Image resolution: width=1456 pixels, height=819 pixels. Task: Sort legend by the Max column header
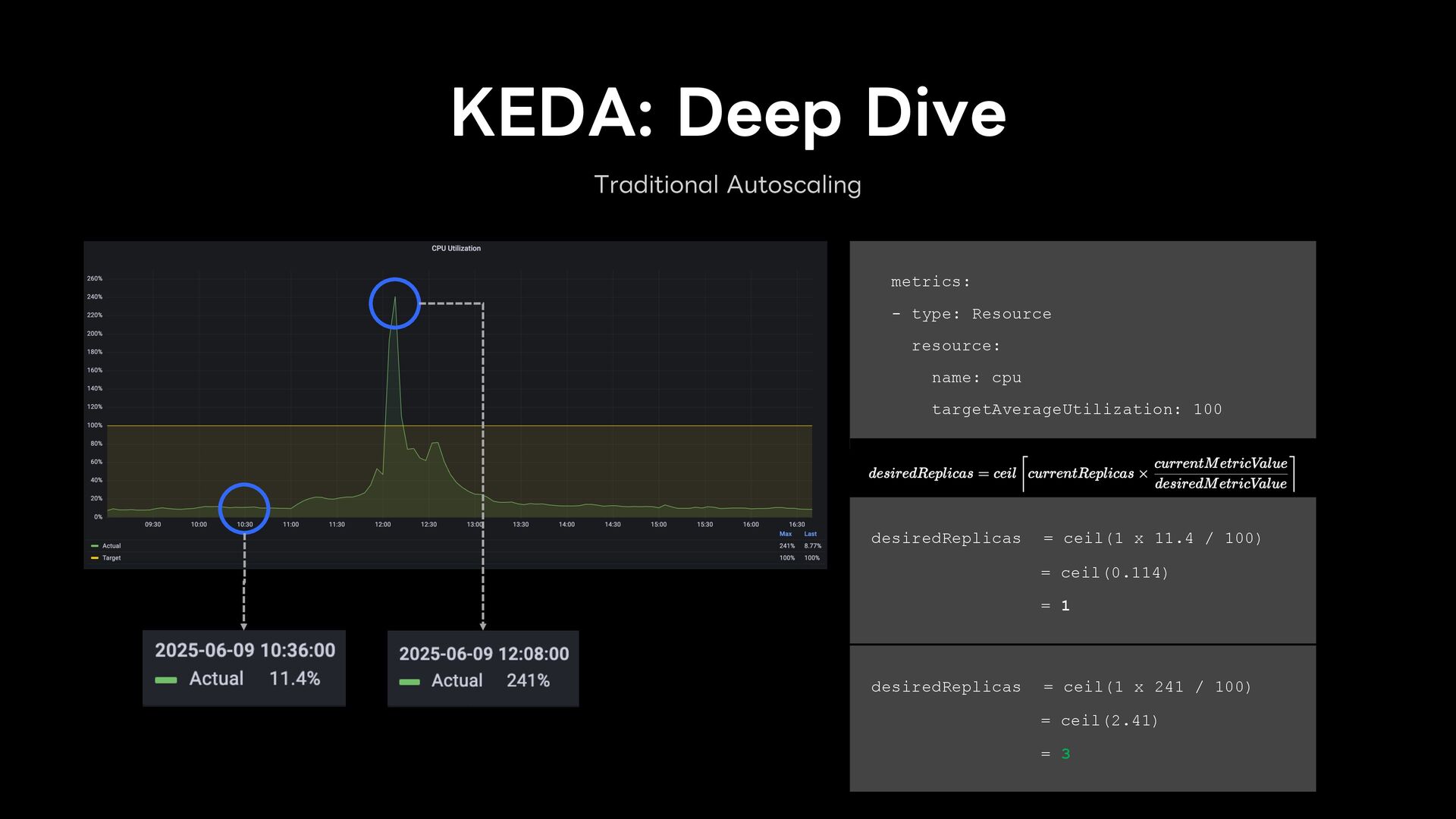[786, 534]
